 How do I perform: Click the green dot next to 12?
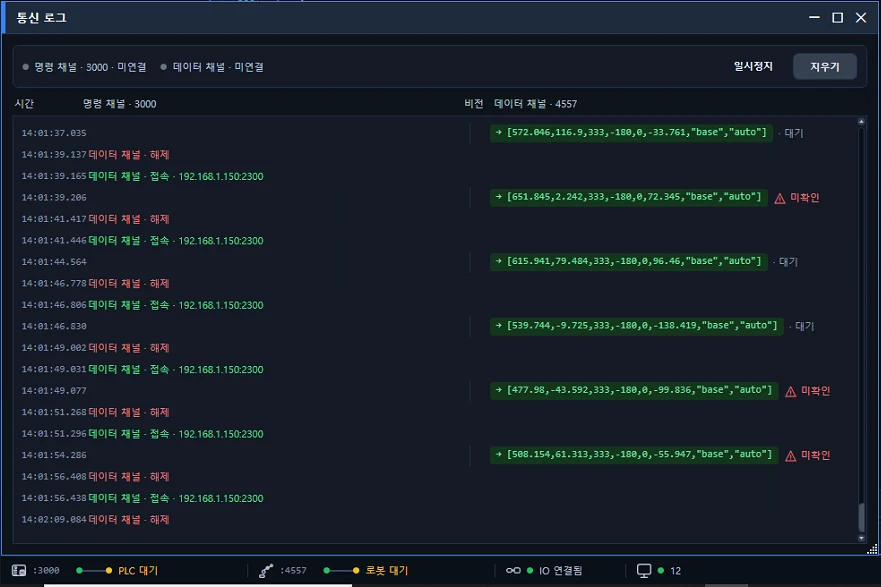click(661, 571)
